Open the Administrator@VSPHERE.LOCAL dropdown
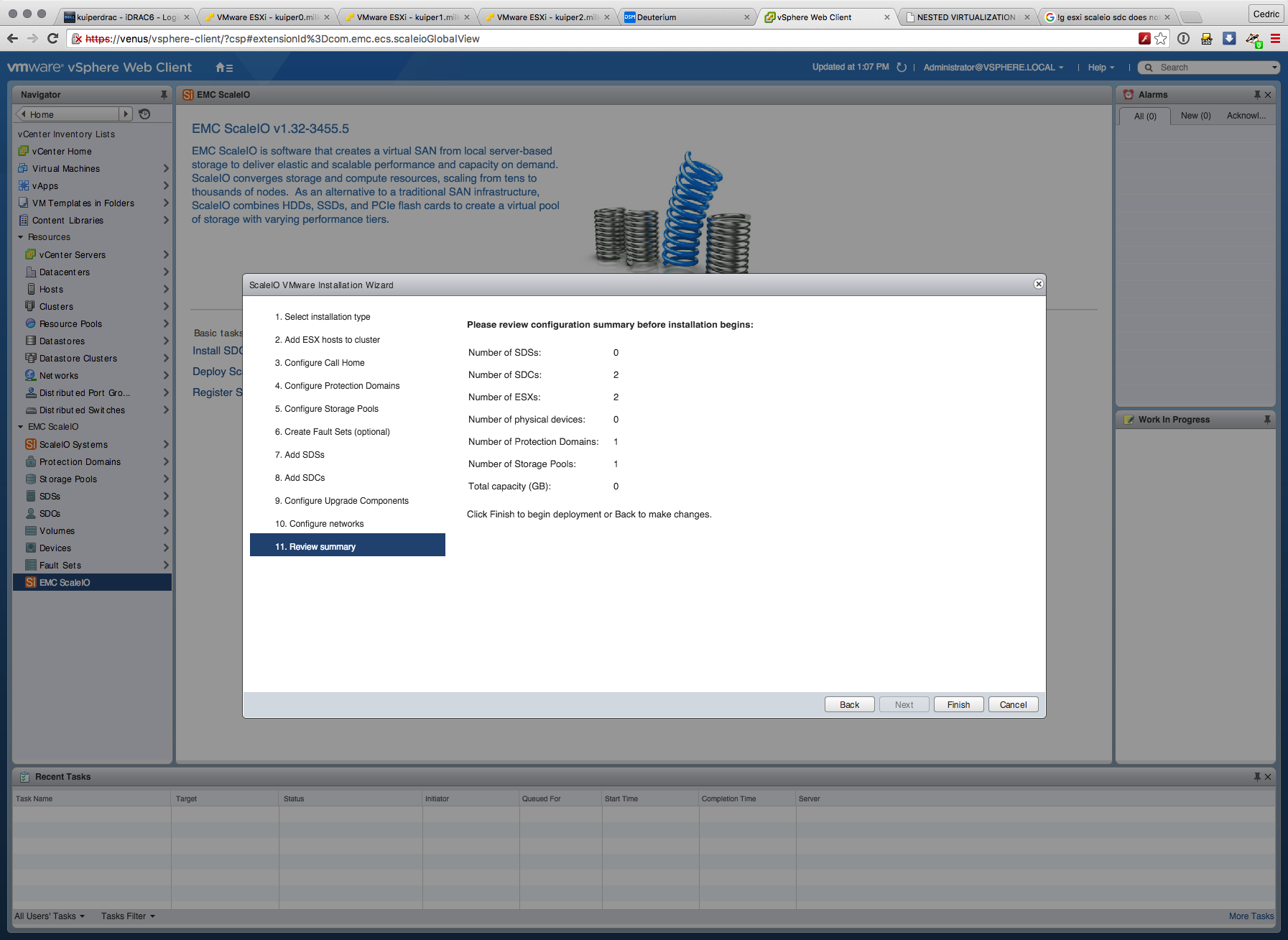Viewport: 1288px width, 940px height. (993, 68)
